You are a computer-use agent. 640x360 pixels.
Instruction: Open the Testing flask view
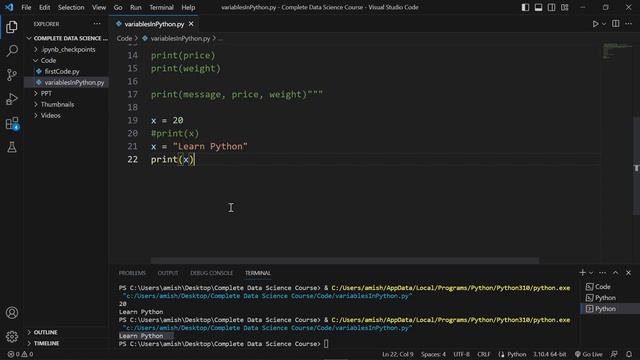coord(12,147)
